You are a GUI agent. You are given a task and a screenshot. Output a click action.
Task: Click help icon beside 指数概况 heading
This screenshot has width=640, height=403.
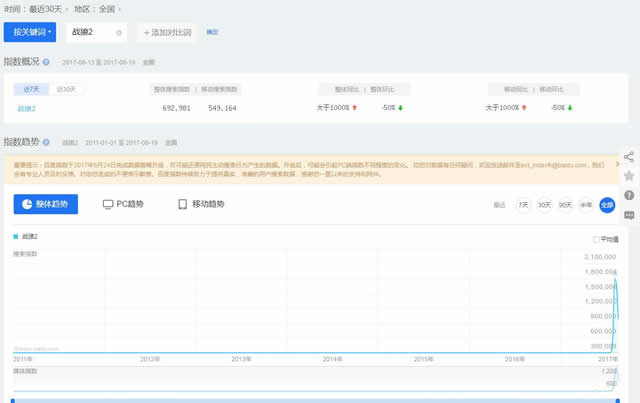[46, 61]
